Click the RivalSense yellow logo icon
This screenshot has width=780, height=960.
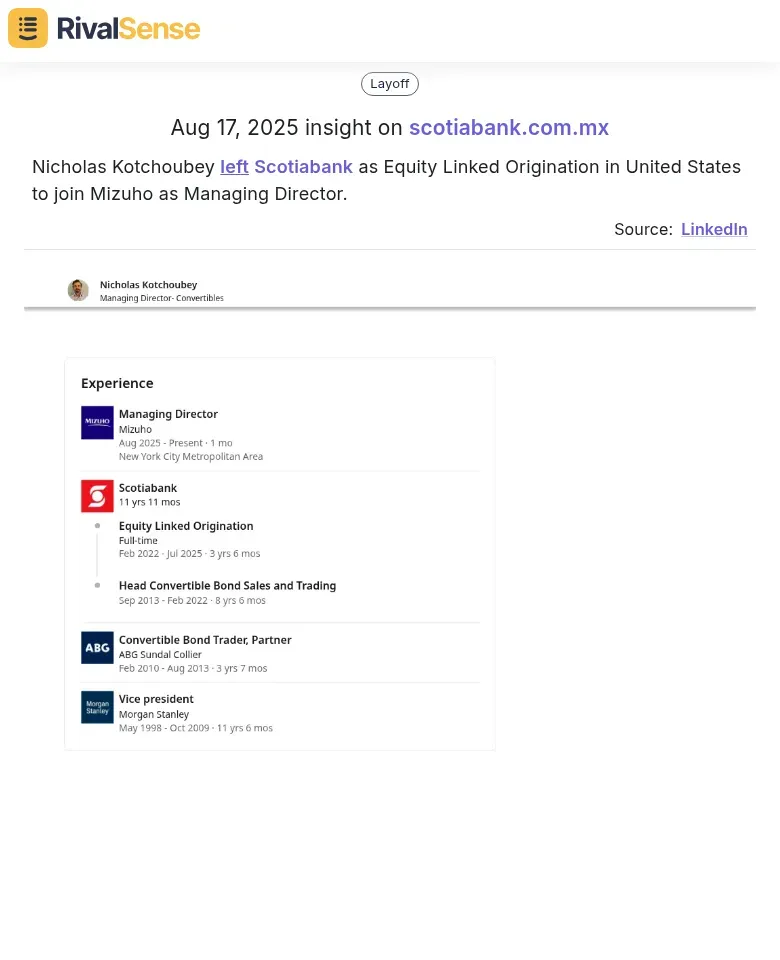point(28,28)
